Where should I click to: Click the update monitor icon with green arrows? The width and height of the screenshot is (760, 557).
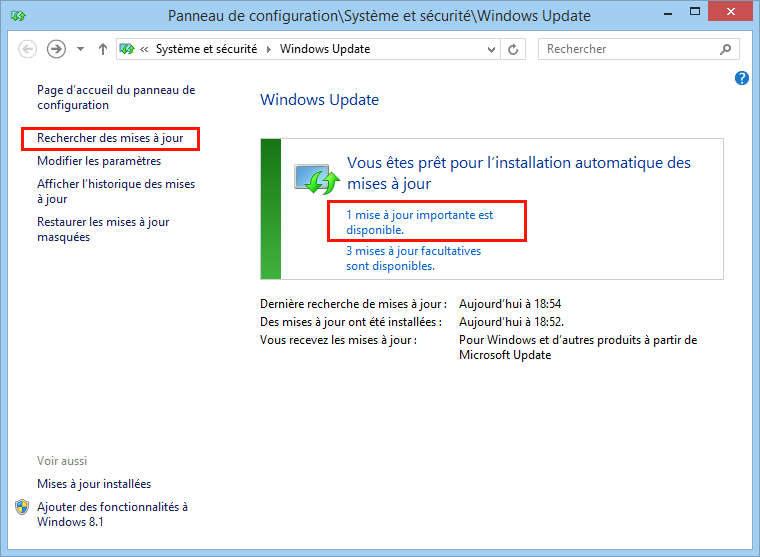click(x=317, y=178)
